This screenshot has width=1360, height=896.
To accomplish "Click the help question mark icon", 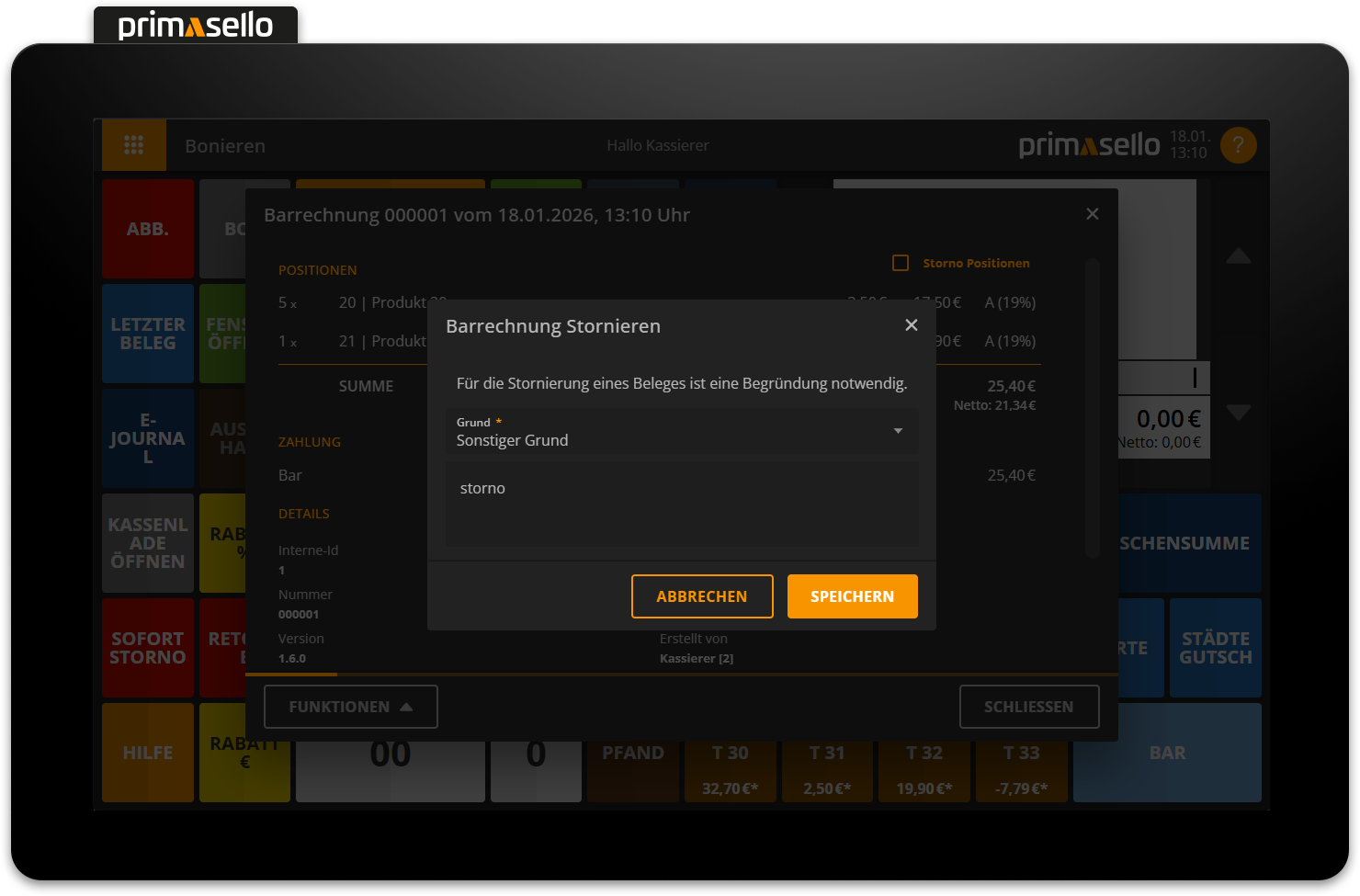I will (x=1238, y=145).
